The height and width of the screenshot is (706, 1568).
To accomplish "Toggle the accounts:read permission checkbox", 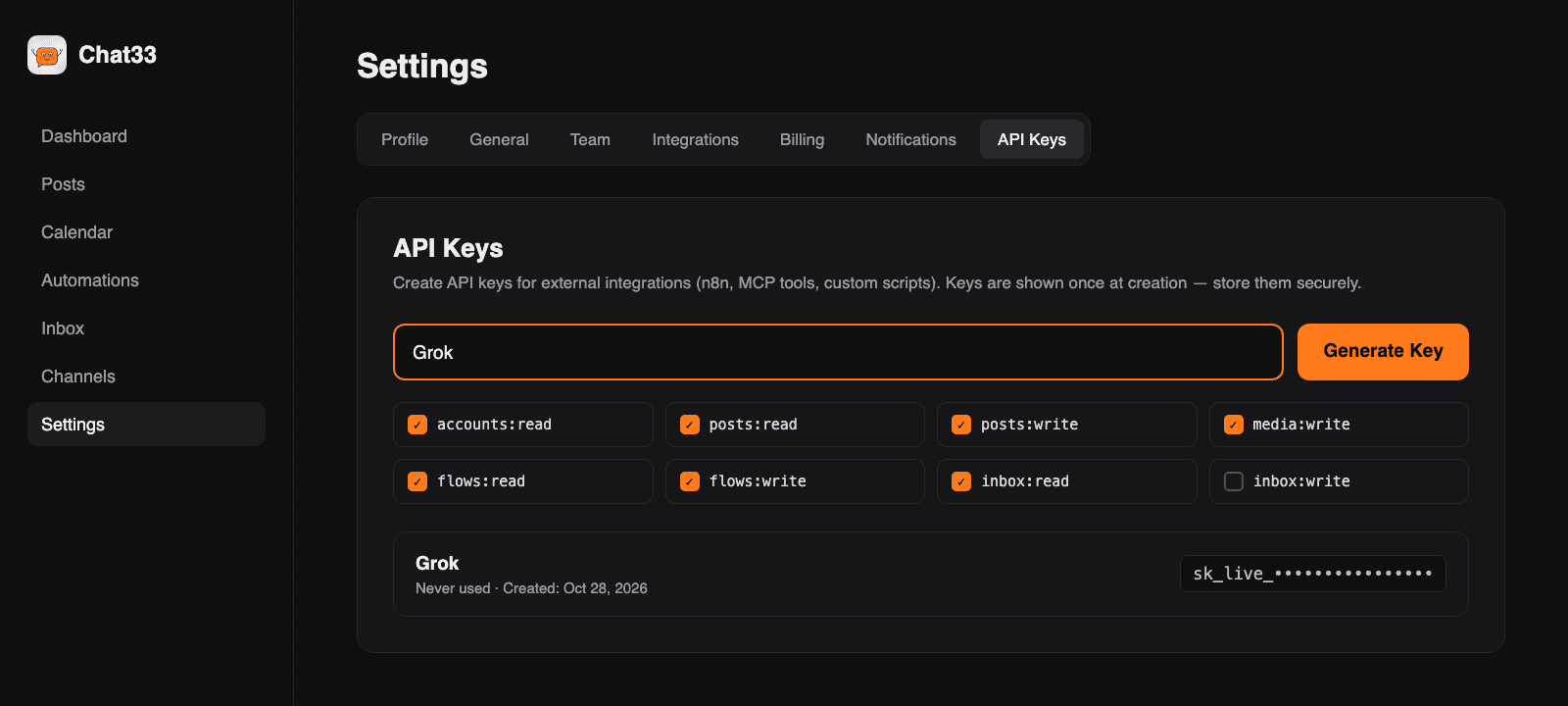I will pyautogui.click(x=417, y=425).
